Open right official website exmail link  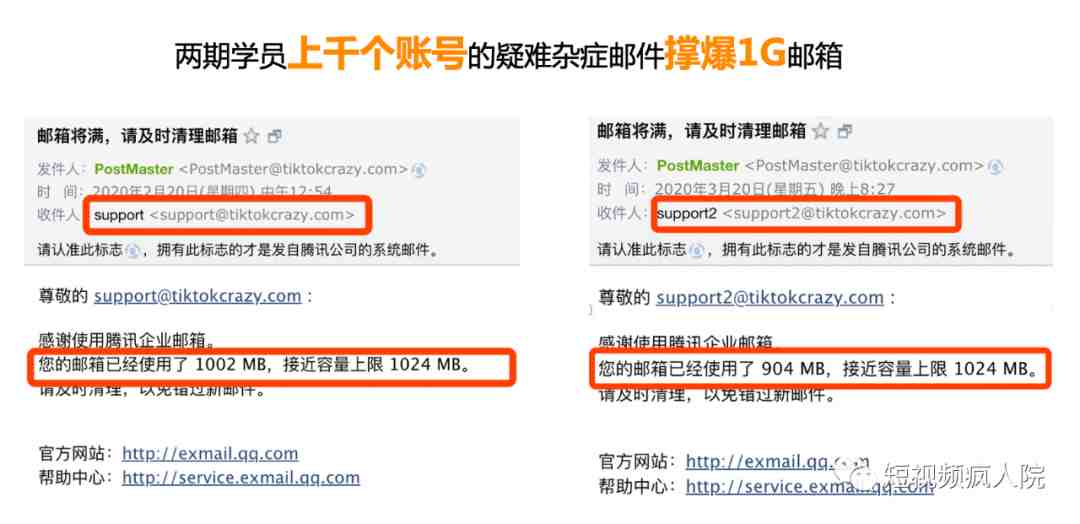click(777, 461)
